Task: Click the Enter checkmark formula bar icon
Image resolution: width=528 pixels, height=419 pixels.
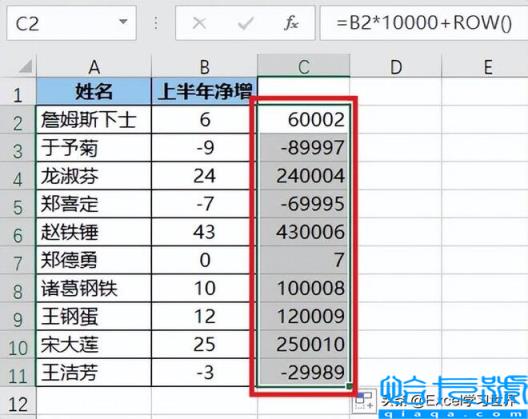Action: point(245,24)
